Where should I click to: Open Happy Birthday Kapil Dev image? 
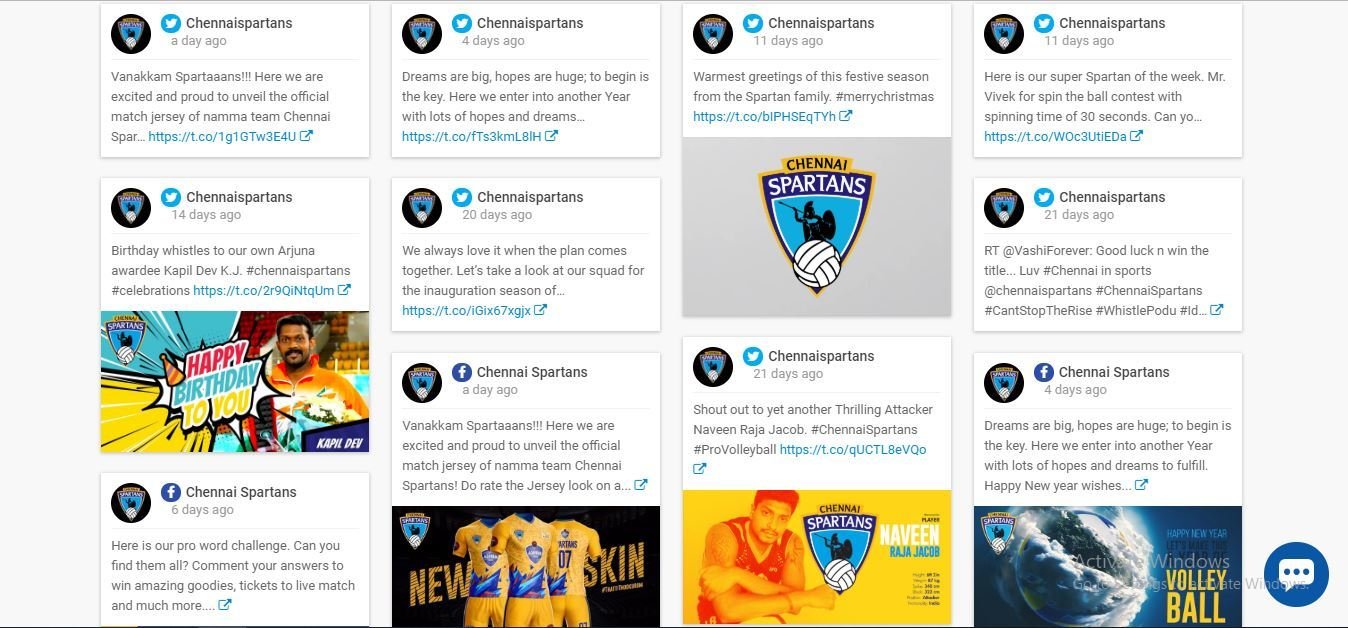pos(235,382)
